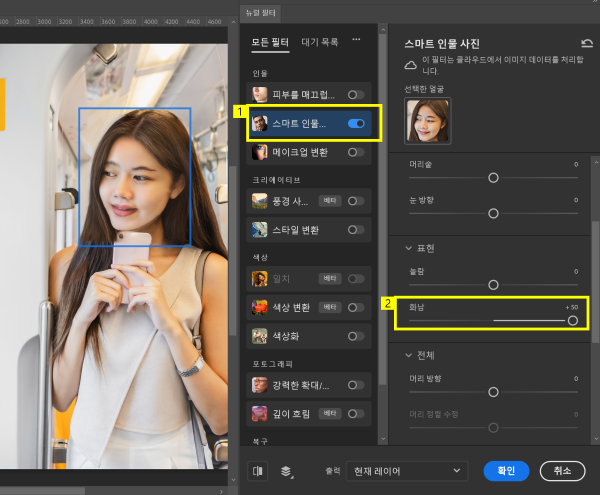Image resolution: width=600 pixels, height=495 pixels.
Task: Switch to the 대기 목록 tab
Action: (x=320, y=42)
